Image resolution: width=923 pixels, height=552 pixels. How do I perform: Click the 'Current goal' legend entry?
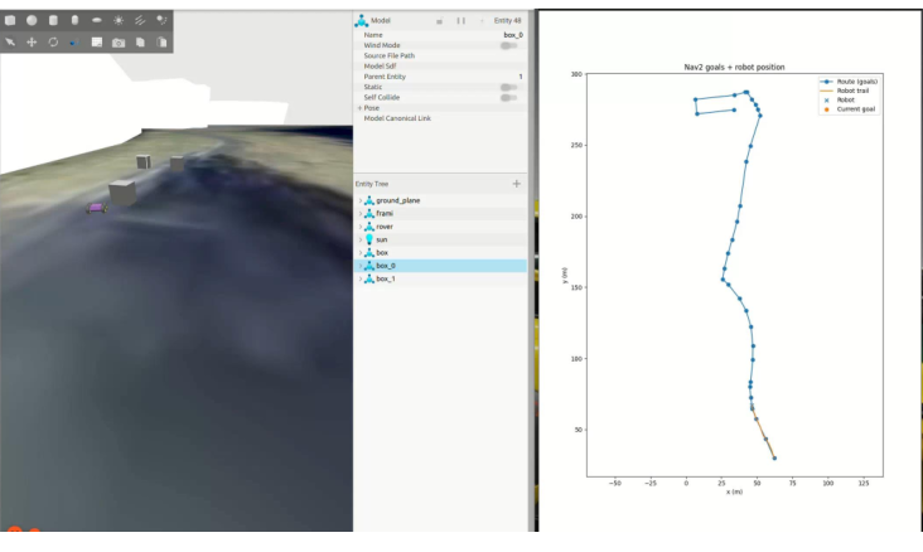tap(848, 109)
